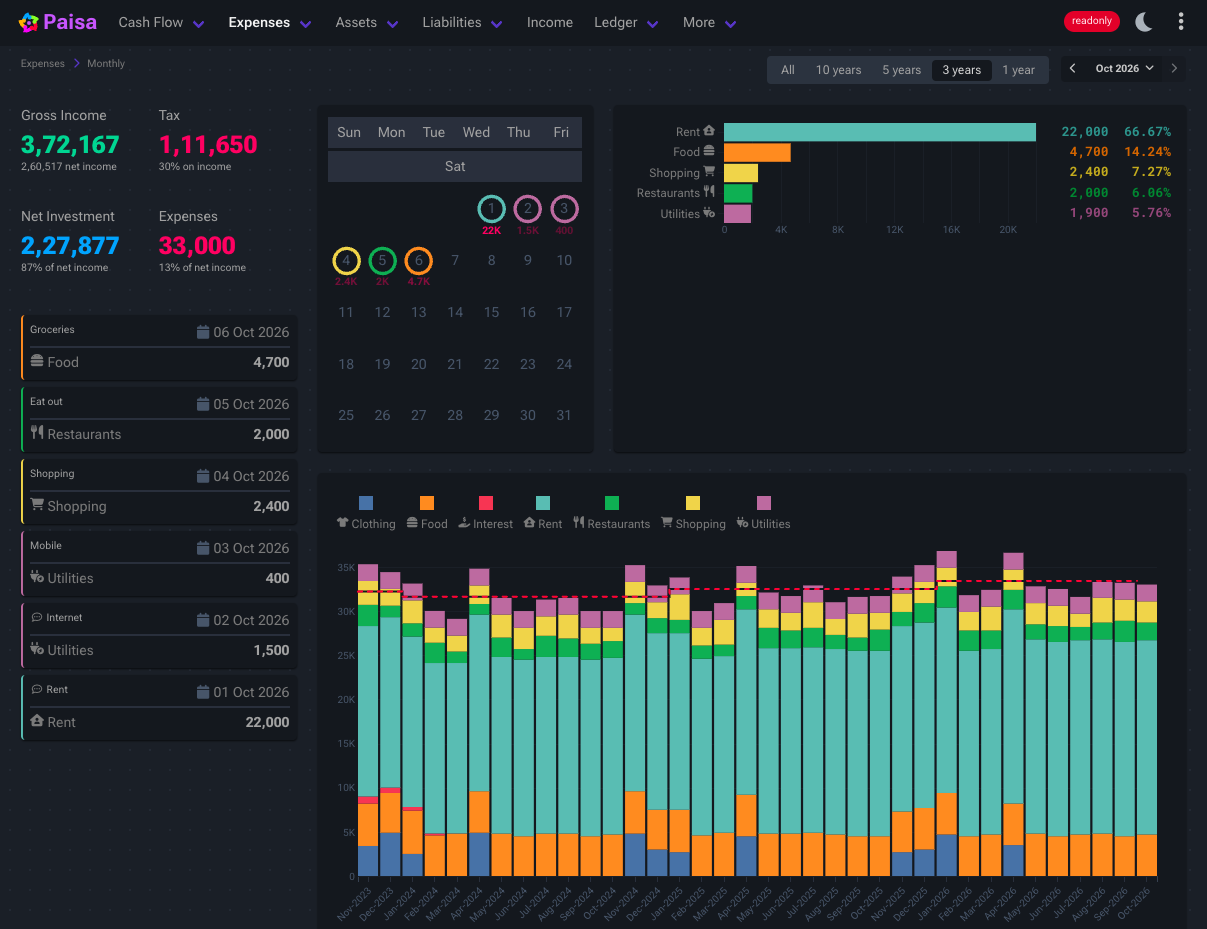Click house icon on Rent transaction card
The image size is (1207, 929).
[x=37, y=721]
